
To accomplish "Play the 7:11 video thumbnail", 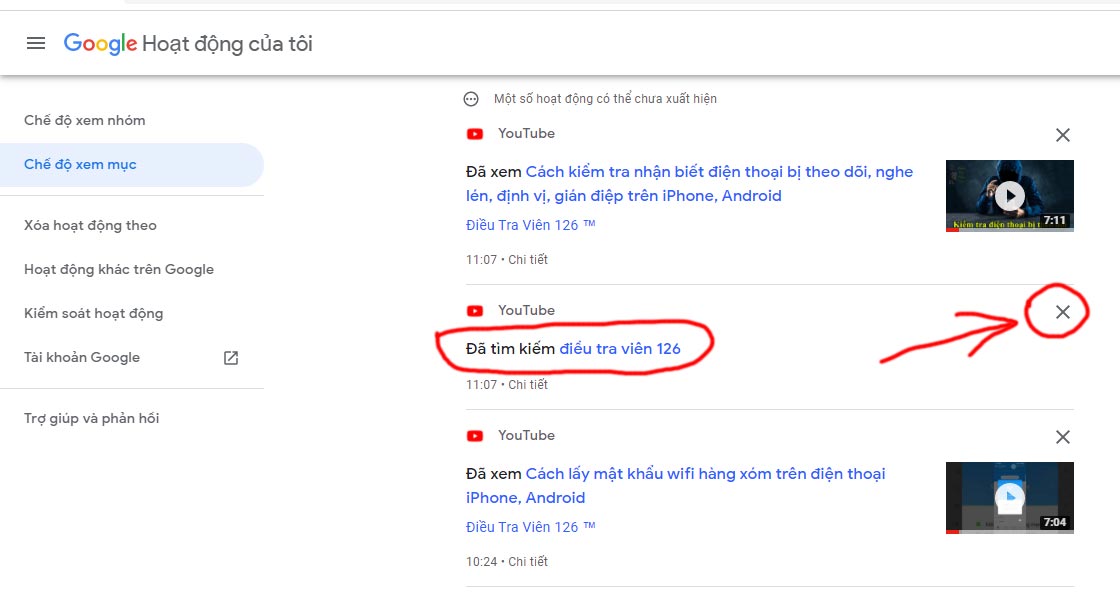I will (x=1009, y=196).
